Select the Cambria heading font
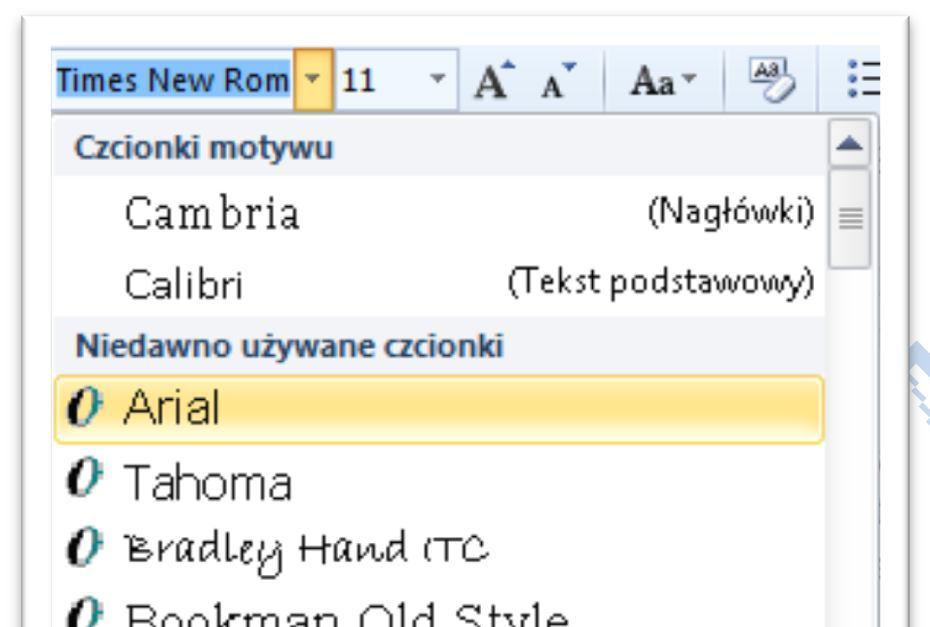Viewport: 930px width, 627px height. (439, 212)
